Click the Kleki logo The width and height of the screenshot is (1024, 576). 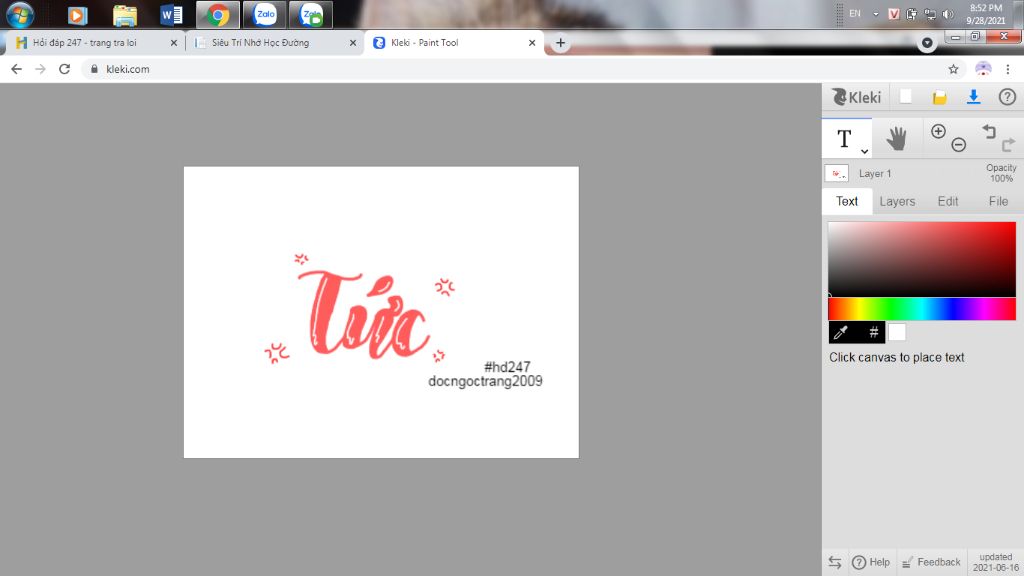click(856, 97)
